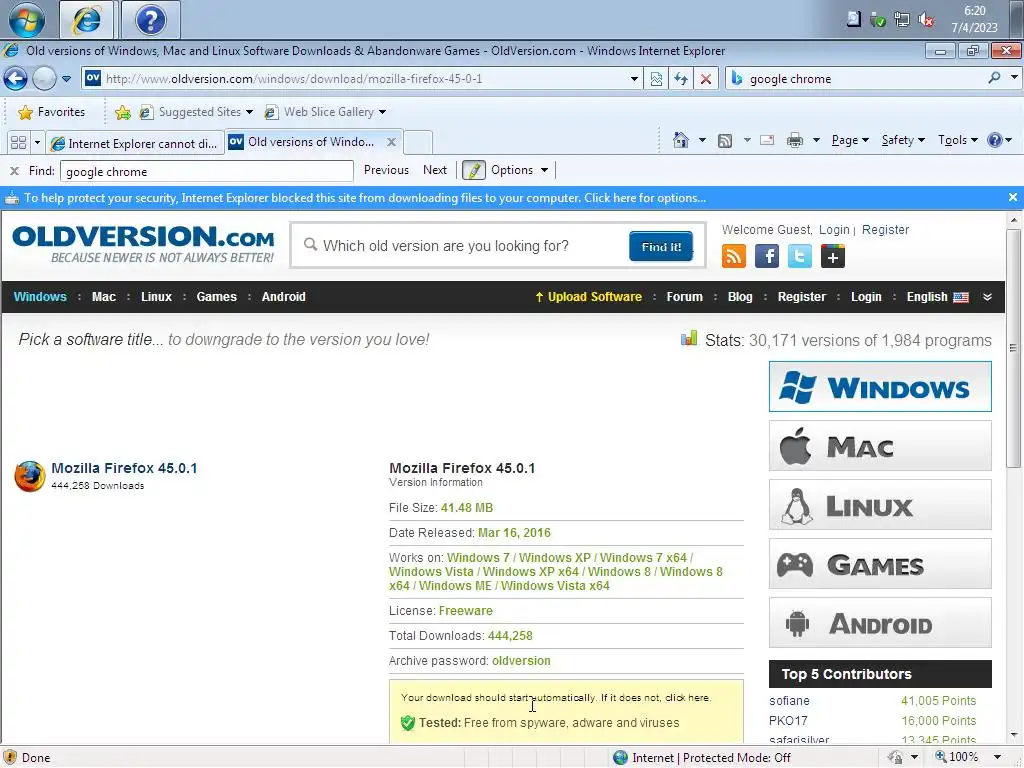Open the tab list dropdown arrow

pos(37,142)
